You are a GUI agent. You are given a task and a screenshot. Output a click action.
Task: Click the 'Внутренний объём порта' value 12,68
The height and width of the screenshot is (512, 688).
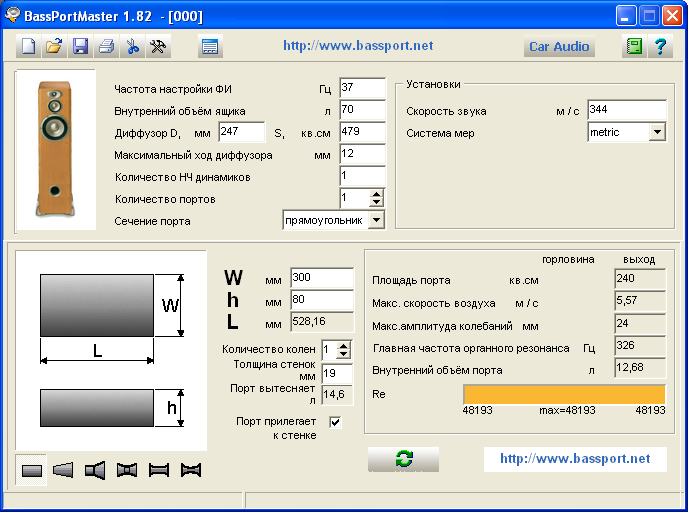[x=640, y=368]
